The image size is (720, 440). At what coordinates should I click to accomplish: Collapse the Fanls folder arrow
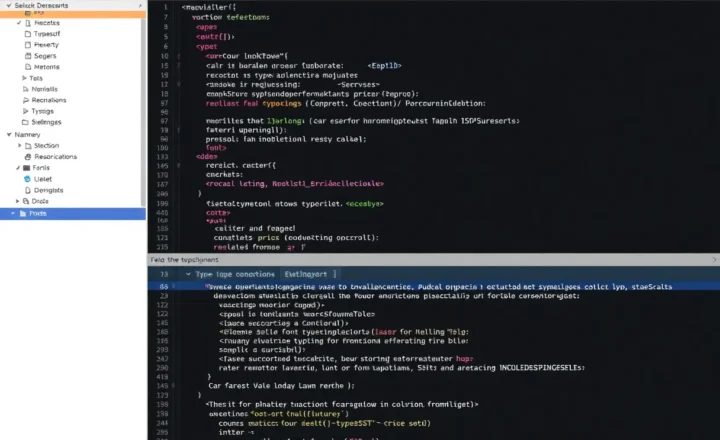tap(18, 168)
